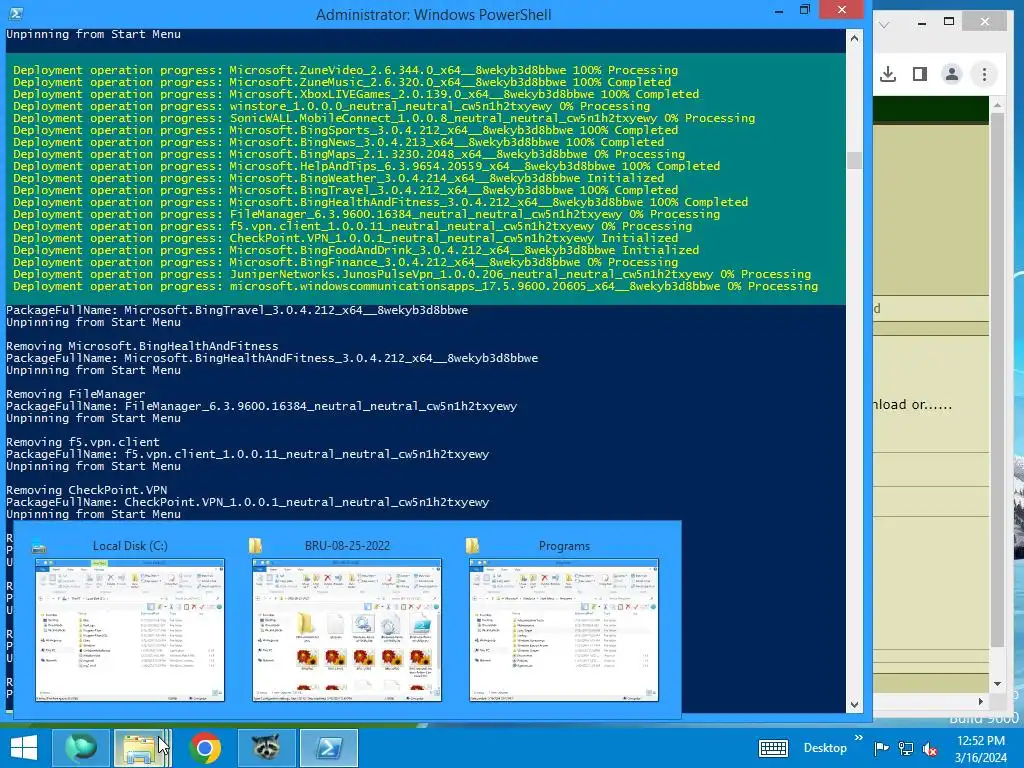Open the network tray icon
The width and height of the screenshot is (1024, 768).
tap(906, 748)
